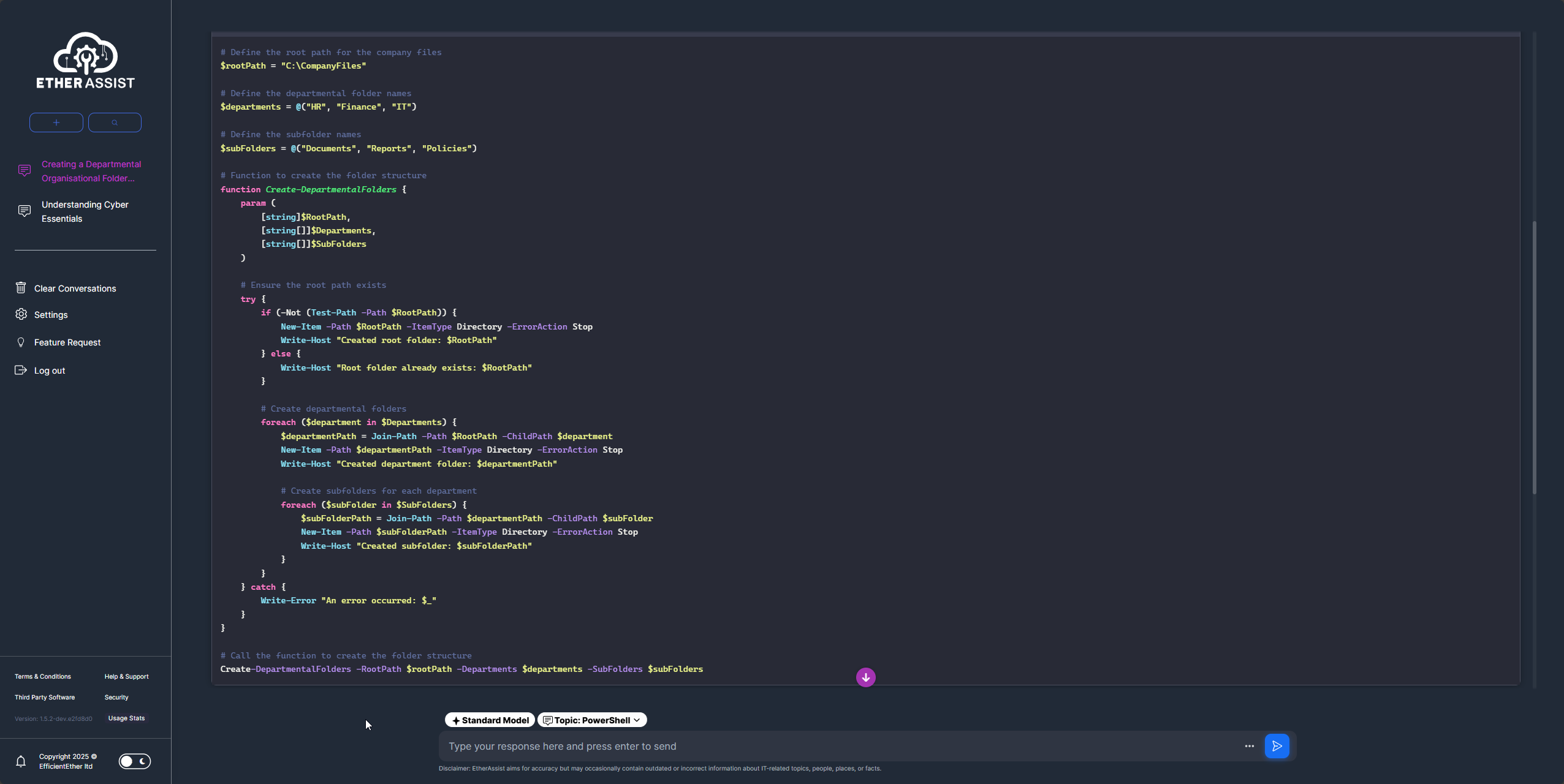
Task: Click the function Create-DepartmentalFolders declaration line
Action: [x=313, y=189]
